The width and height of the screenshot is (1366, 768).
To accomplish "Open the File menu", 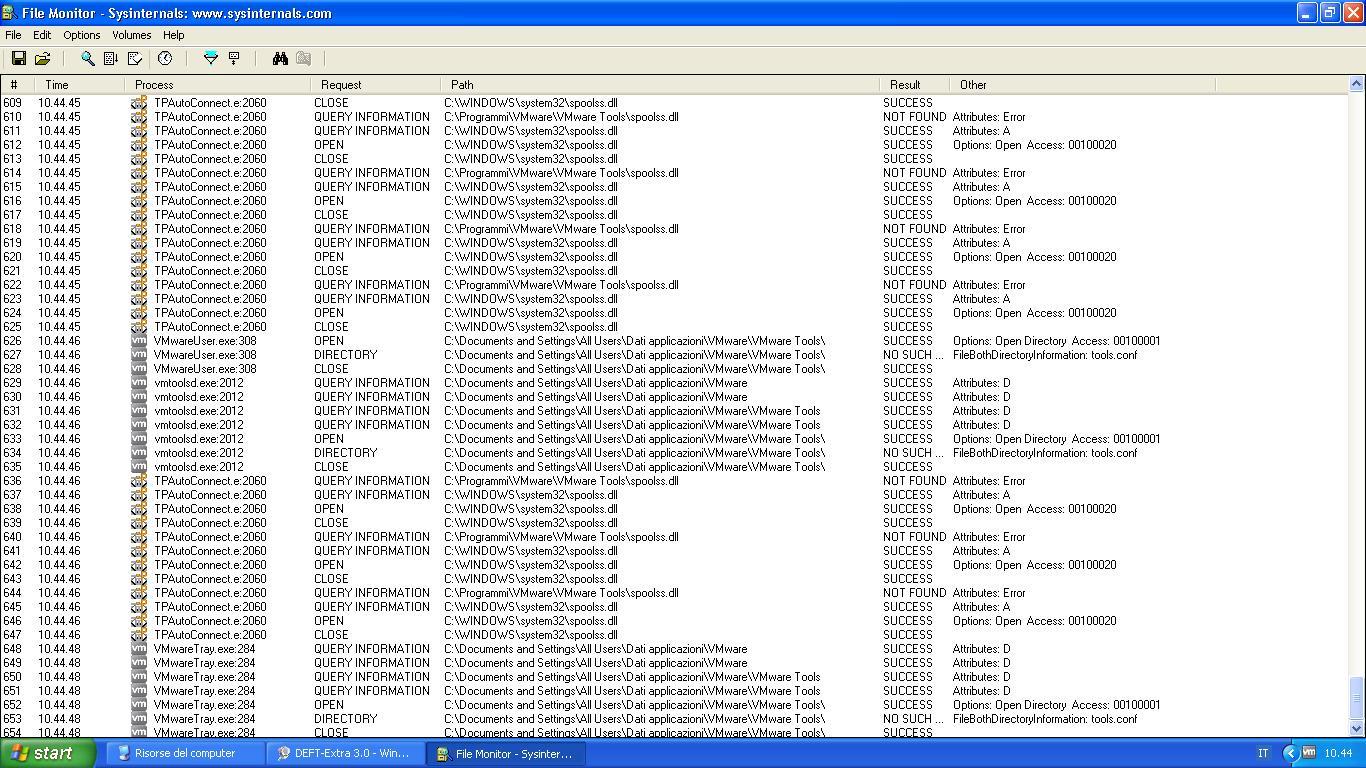I will (13, 35).
